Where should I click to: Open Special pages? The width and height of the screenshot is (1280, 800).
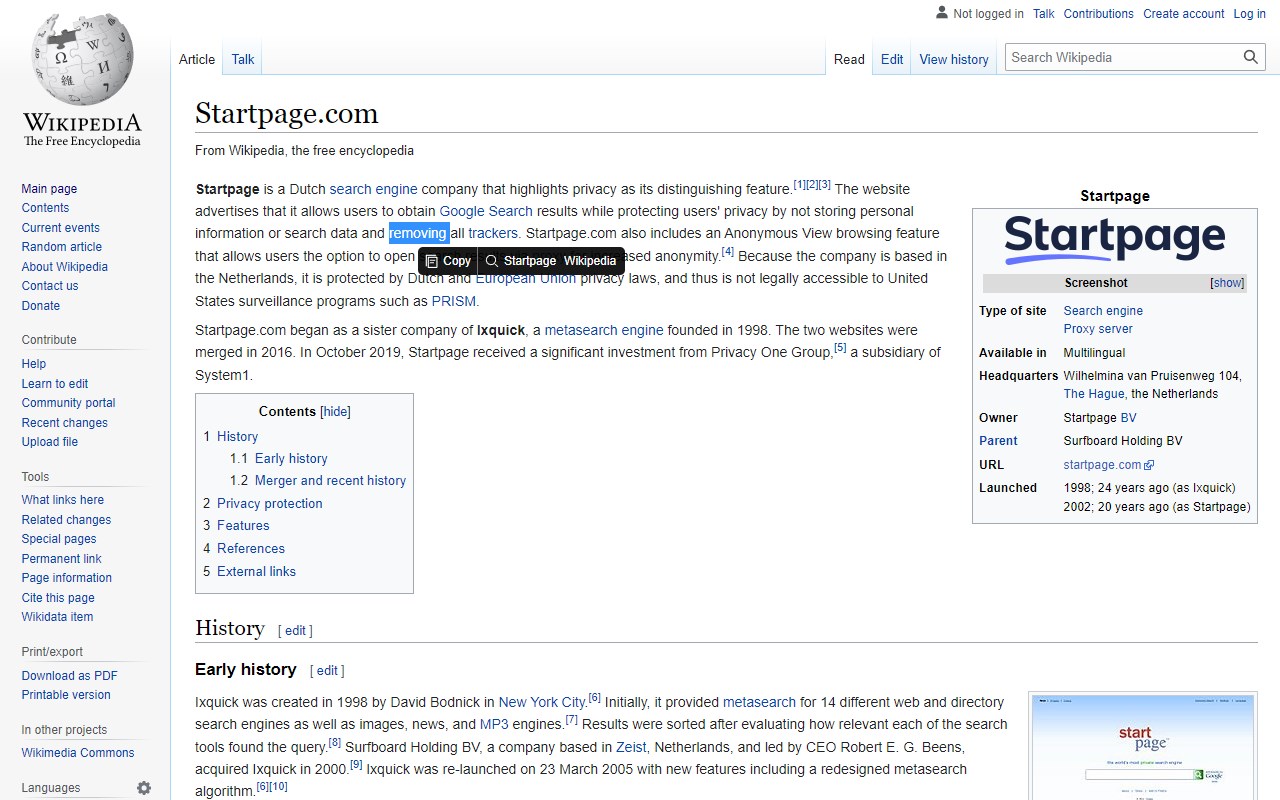[59, 539]
